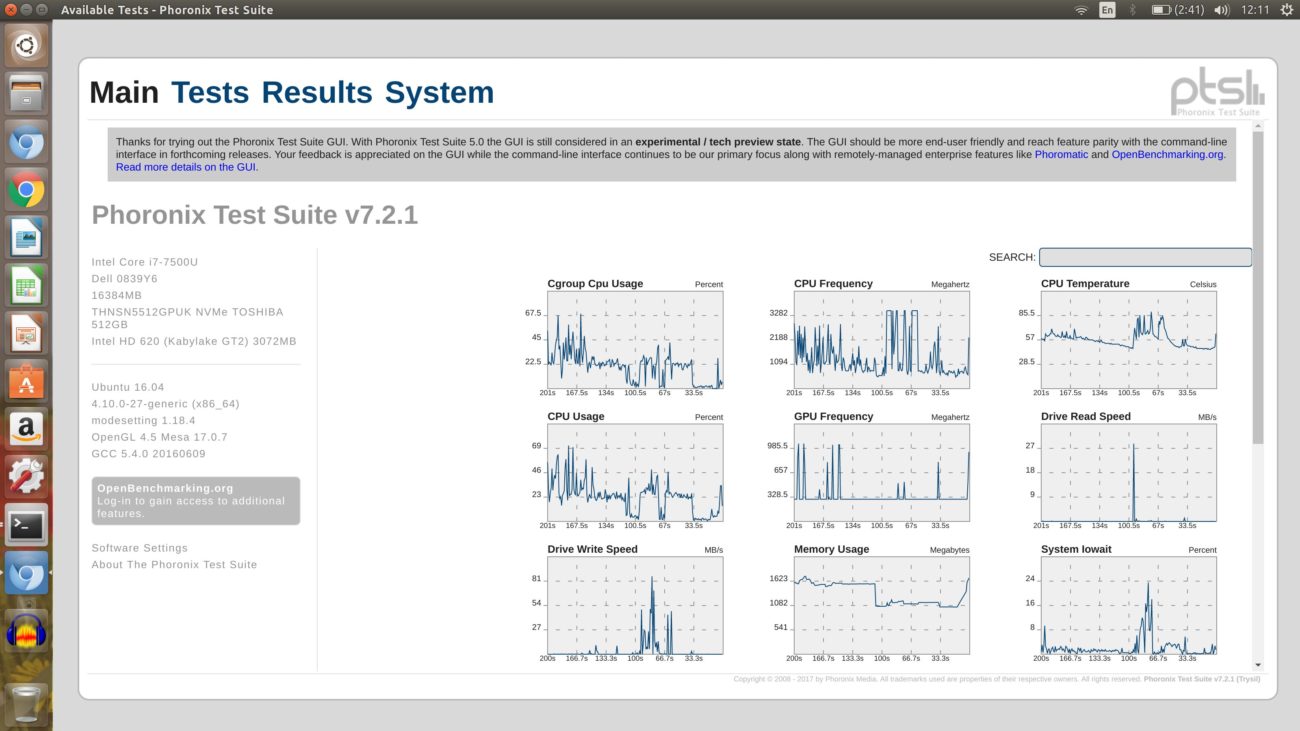Viewport: 1300px width, 731px height.
Task: Launch Audacity headphones icon
Action: pos(26,632)
